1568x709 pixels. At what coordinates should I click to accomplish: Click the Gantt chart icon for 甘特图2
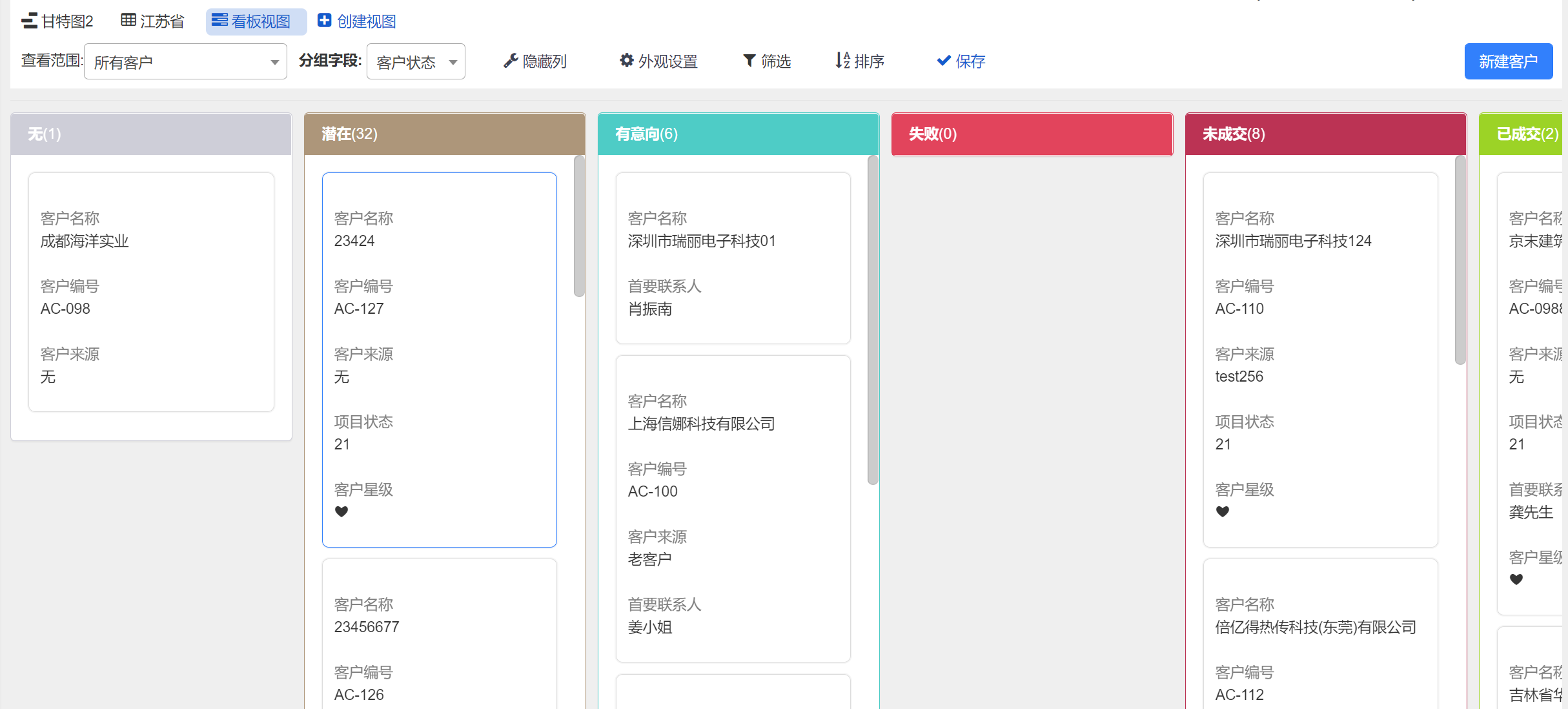[x=29, y=21]
